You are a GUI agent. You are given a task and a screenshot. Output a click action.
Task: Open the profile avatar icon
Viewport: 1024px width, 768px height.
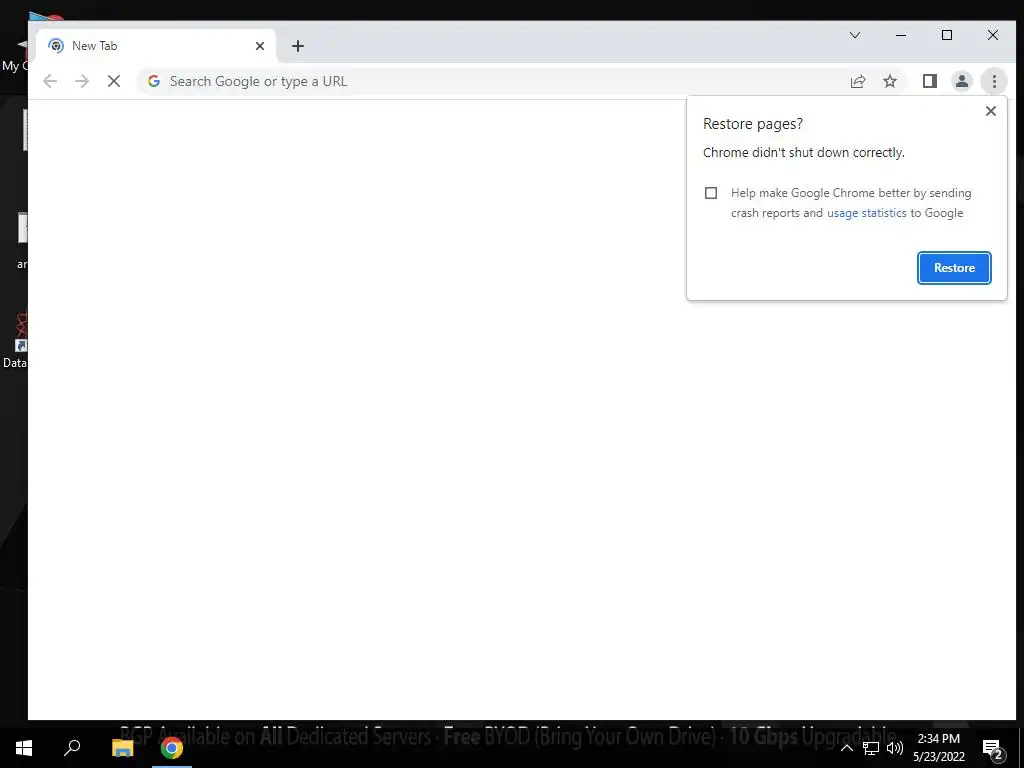tap(961, 81)
